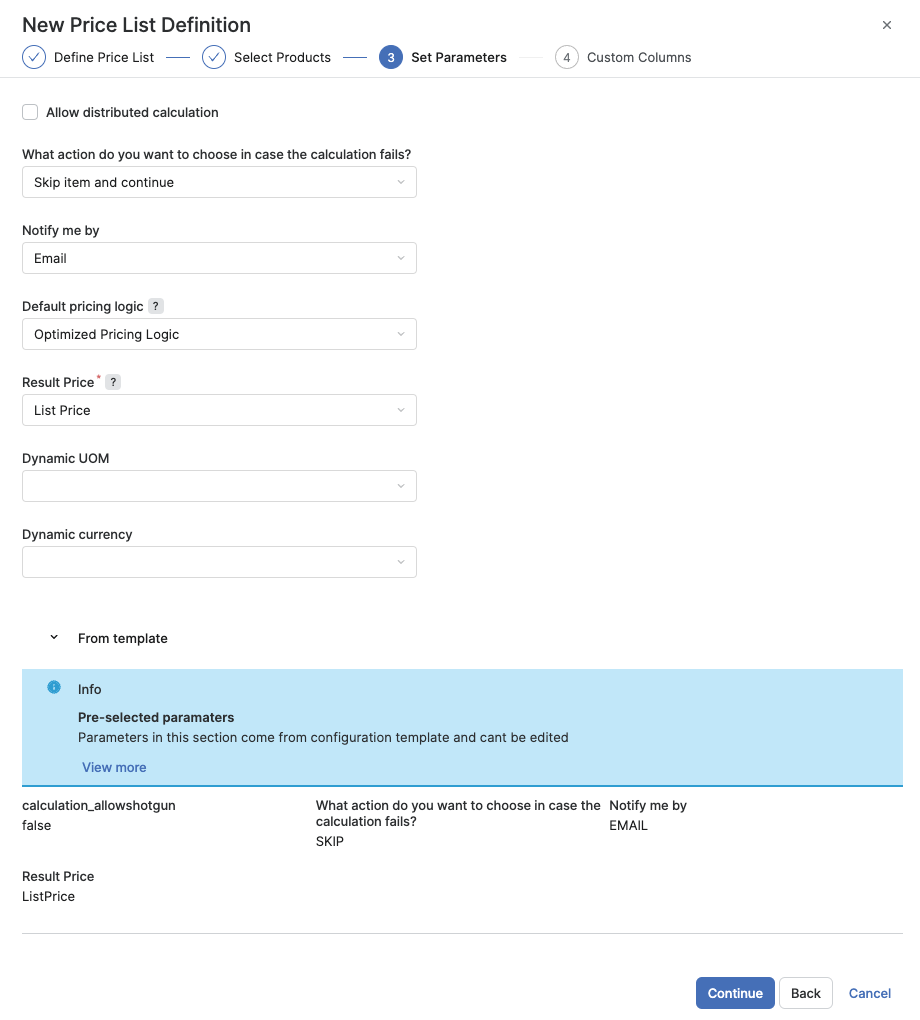Click the step 4 circle indicator
920x1020 pixels.
point(567,57)
